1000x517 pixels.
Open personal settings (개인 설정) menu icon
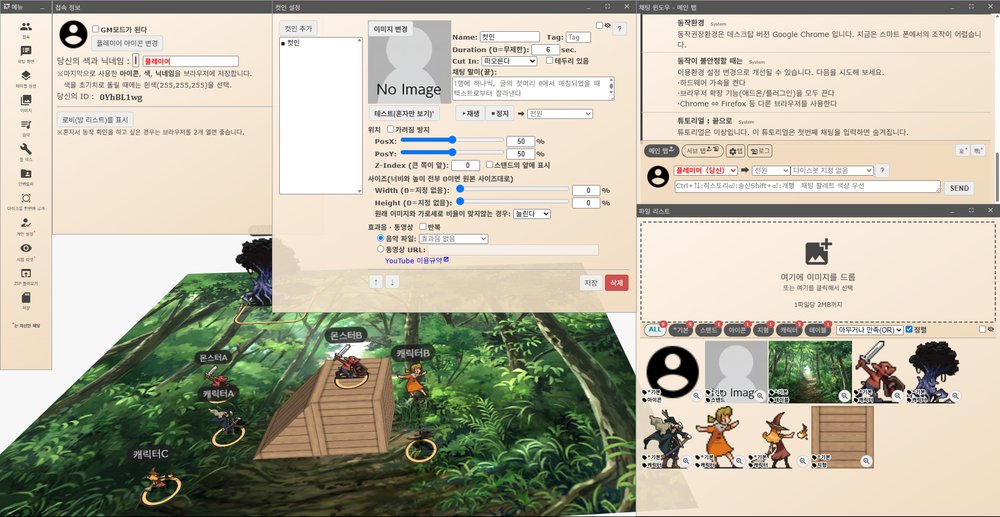point(26,223)
